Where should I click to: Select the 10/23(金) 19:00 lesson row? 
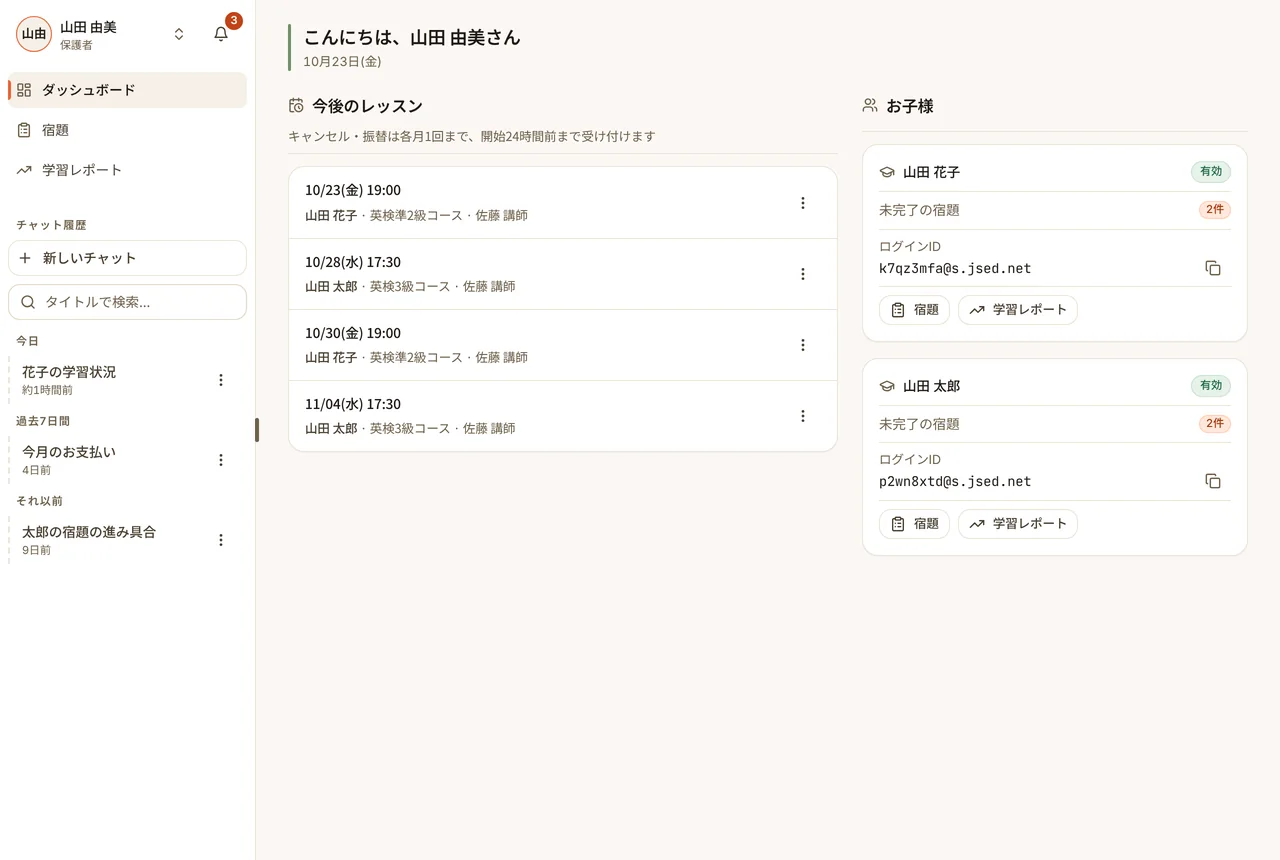(563, 203)
